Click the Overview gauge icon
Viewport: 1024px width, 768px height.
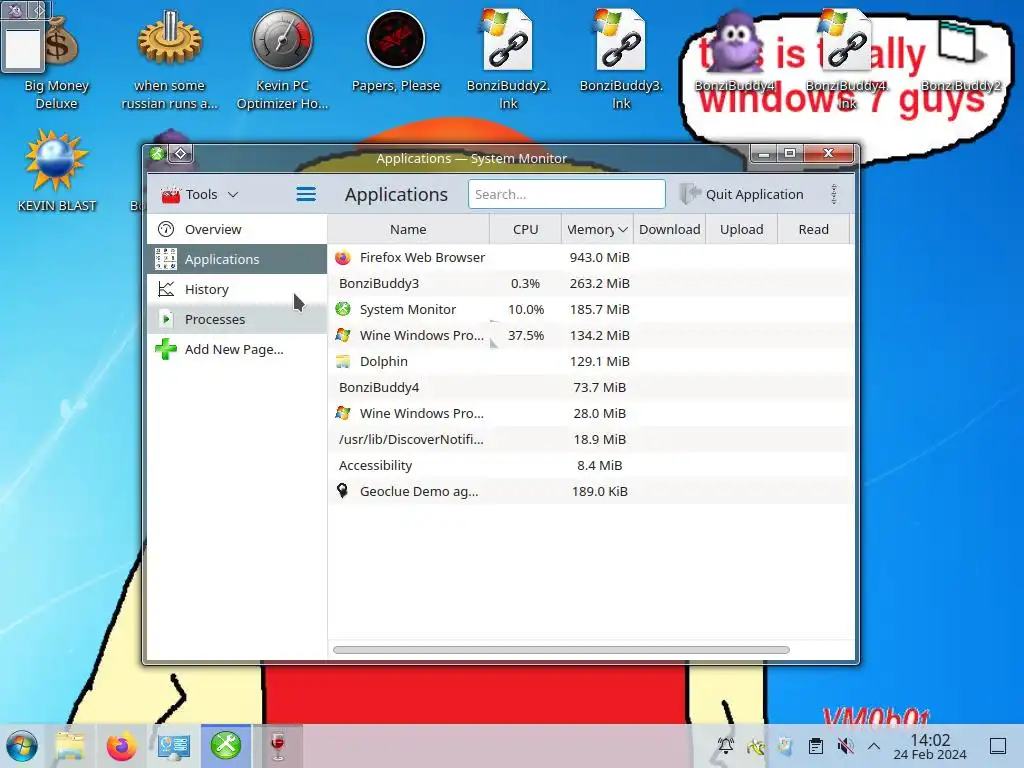166,229
